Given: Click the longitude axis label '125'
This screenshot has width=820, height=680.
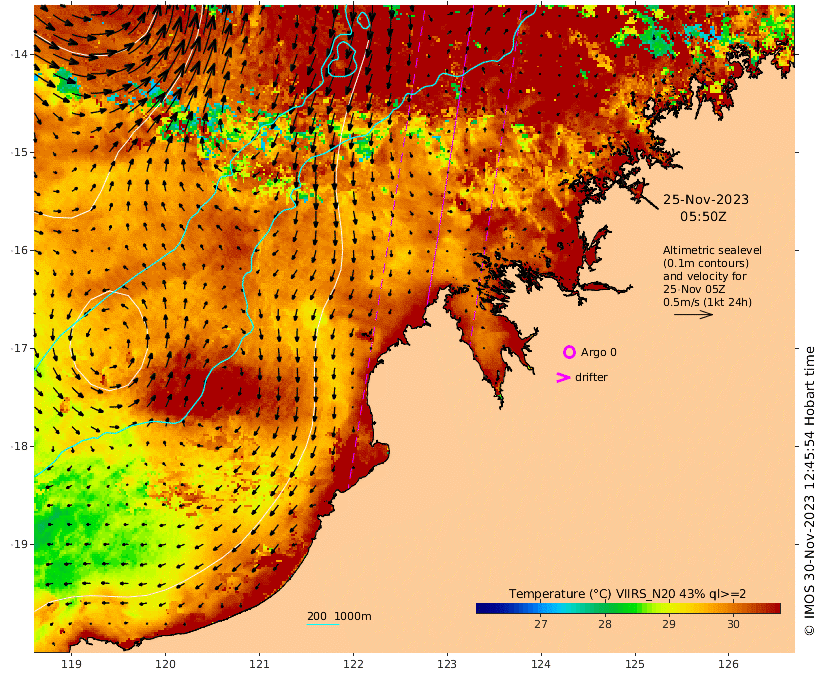Looking at the screenshot, I should (635, 664).
